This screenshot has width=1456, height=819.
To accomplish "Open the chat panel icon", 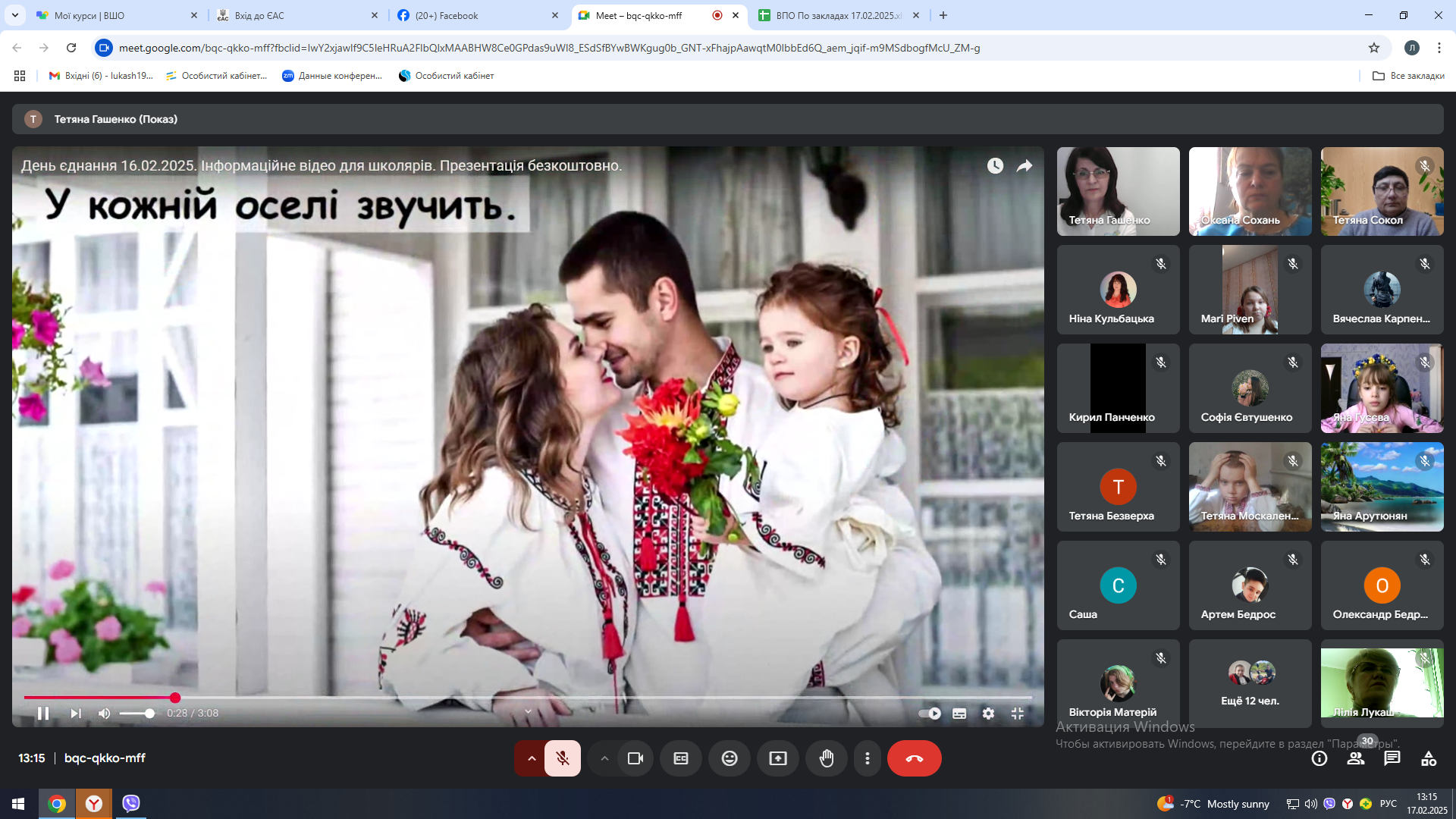I will tap(1392, 758).
